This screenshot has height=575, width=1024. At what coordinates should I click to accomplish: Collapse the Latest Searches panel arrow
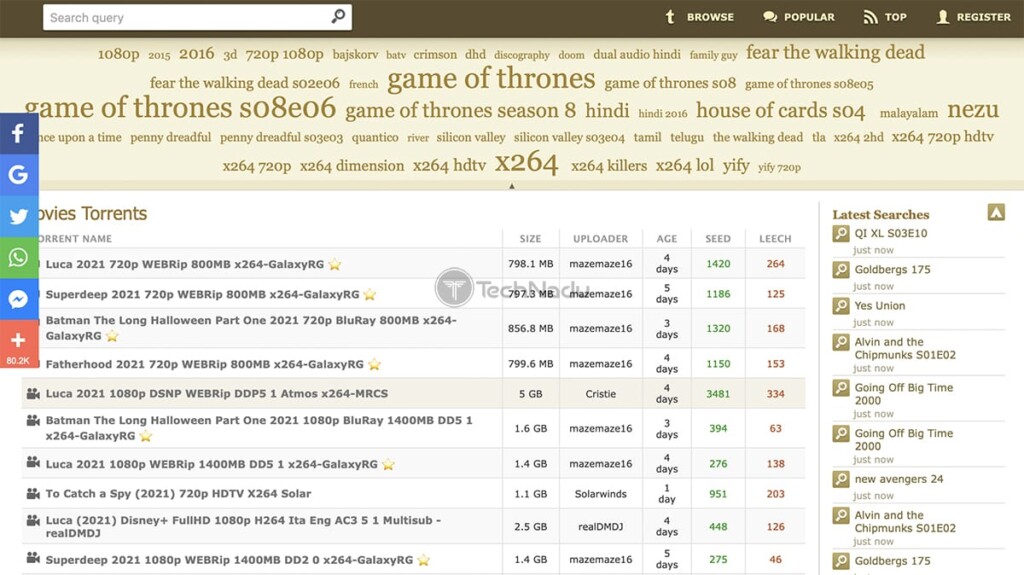pos(996,212)
